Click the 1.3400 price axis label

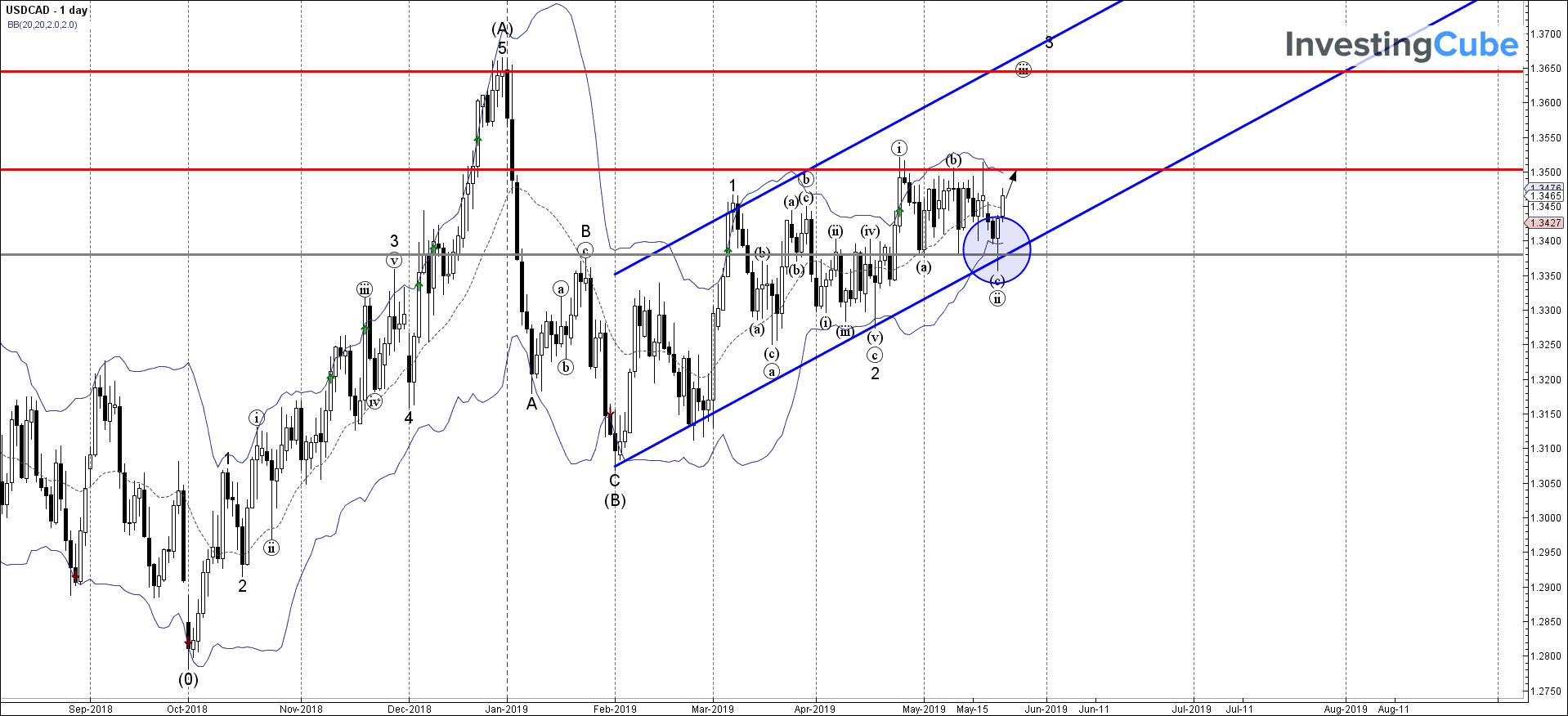click(x=1546, y=241)
